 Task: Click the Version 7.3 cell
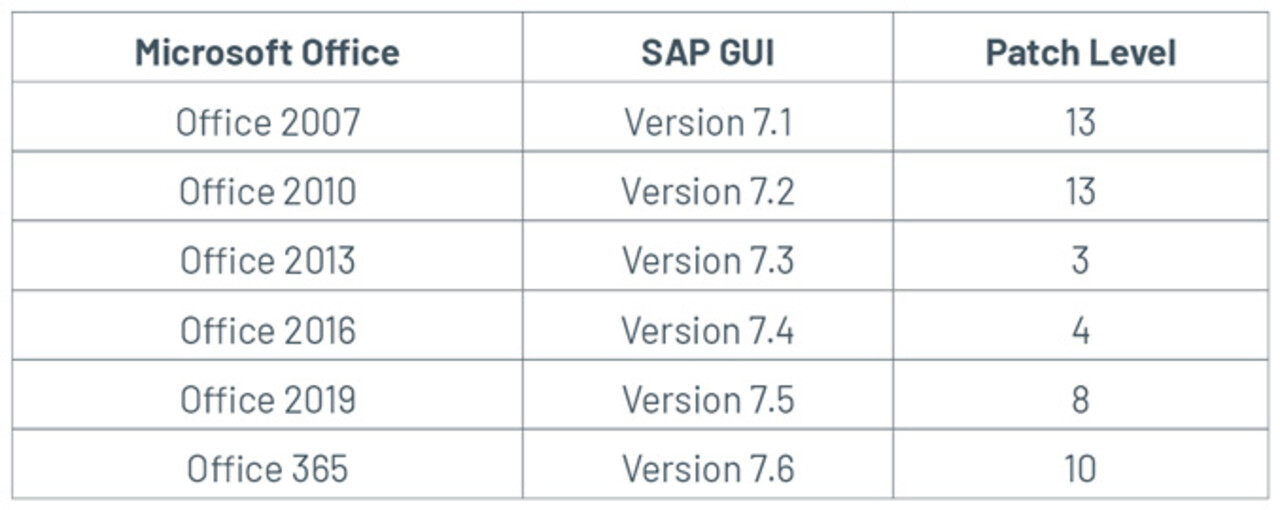(707, 260)
